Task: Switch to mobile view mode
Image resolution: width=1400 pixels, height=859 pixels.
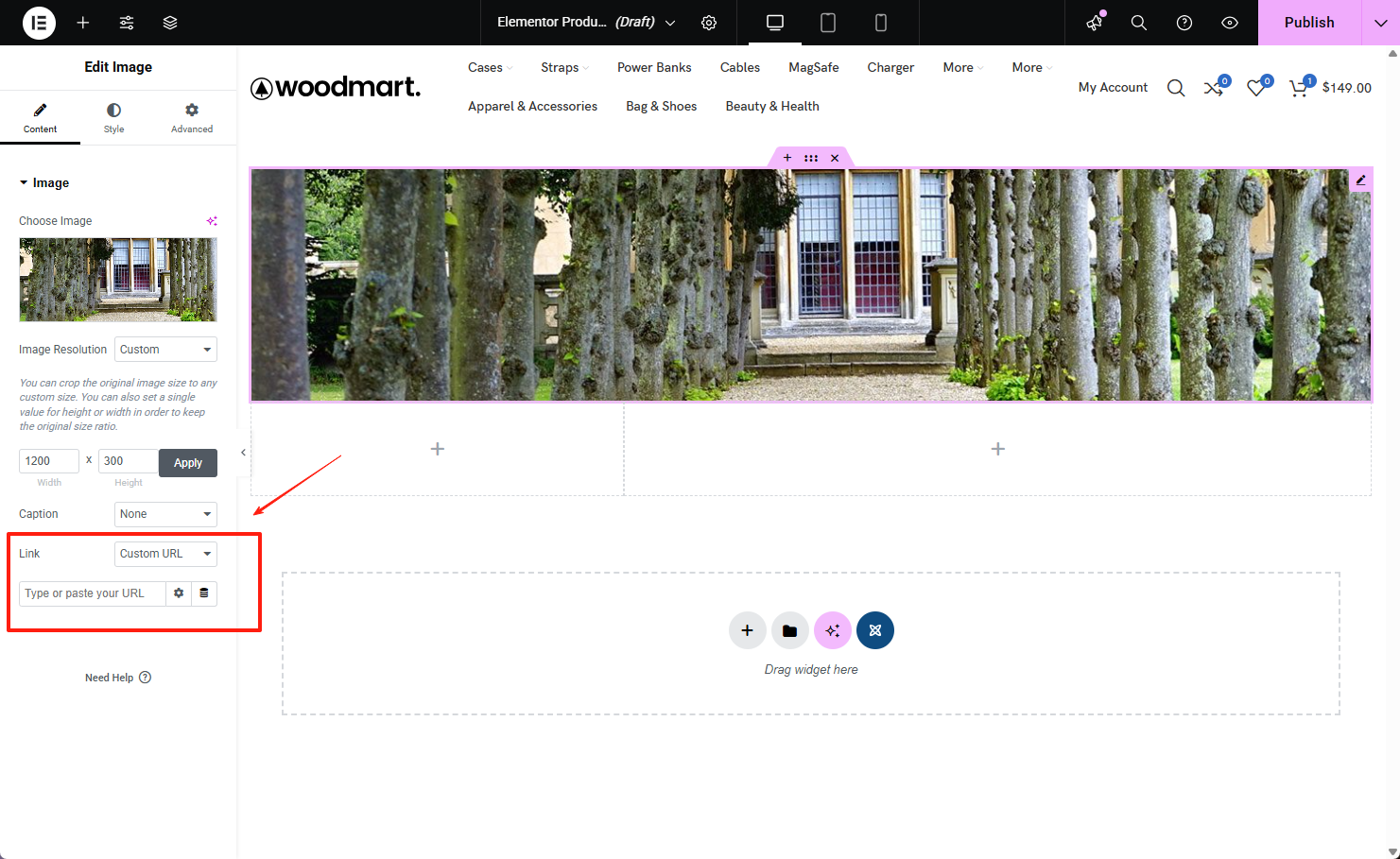Action: coord(880,23)
